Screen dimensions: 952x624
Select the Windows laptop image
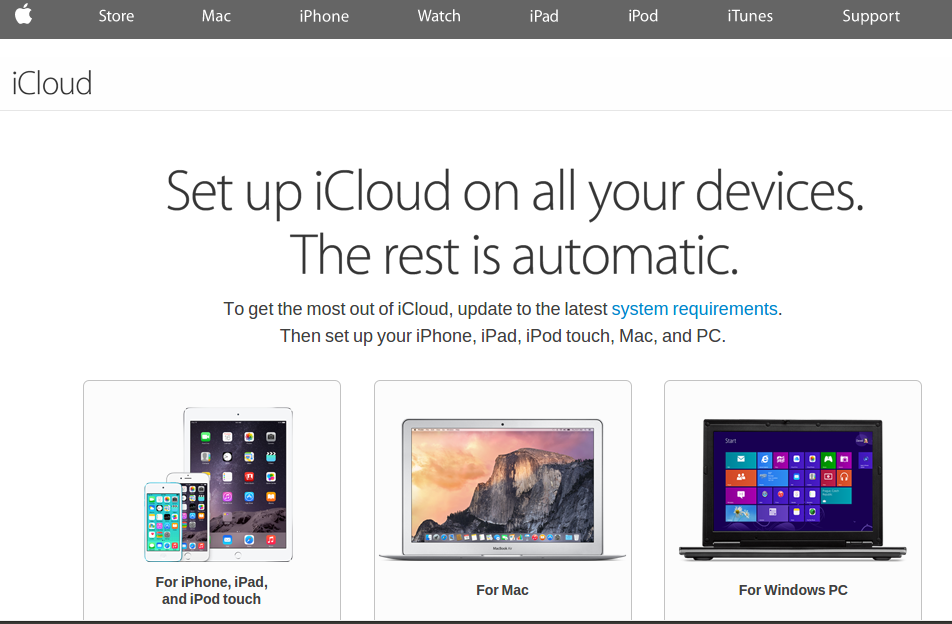(792, 489)
